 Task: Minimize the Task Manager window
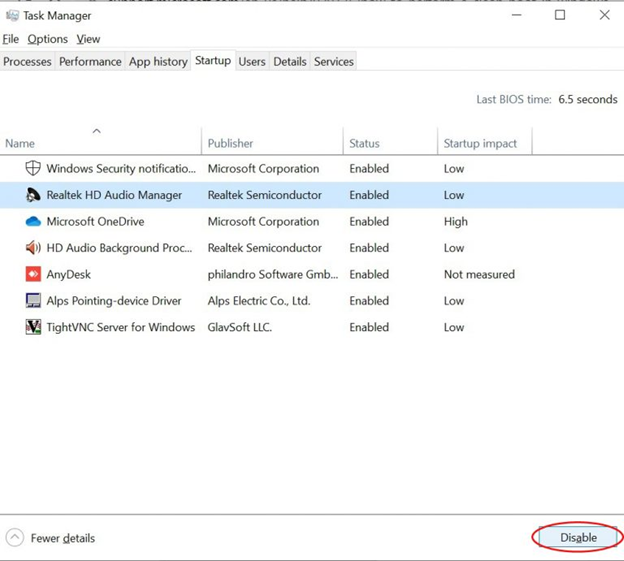[517, 15]
